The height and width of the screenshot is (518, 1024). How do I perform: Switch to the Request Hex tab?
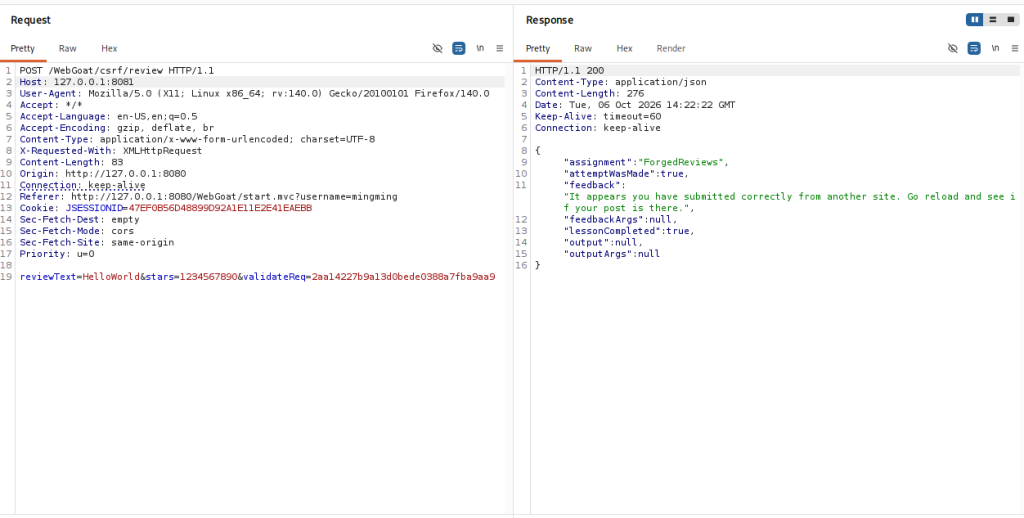(x=109, y=48)
